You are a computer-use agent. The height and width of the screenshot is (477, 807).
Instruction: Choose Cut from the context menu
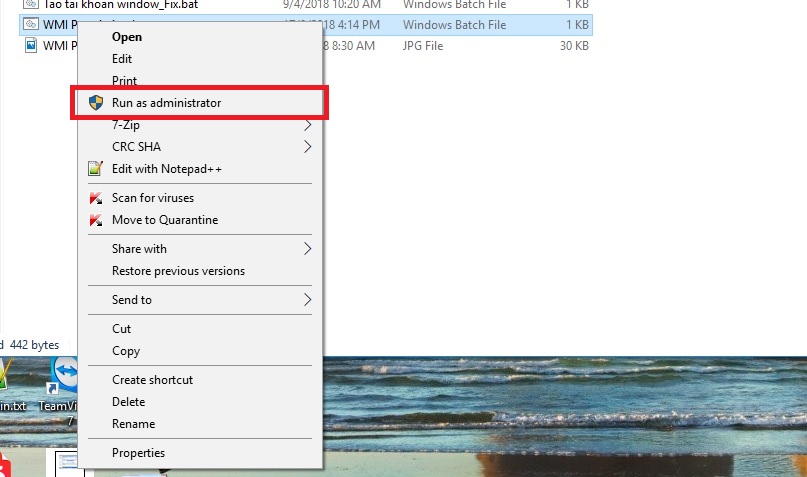[x=121, y=329]
